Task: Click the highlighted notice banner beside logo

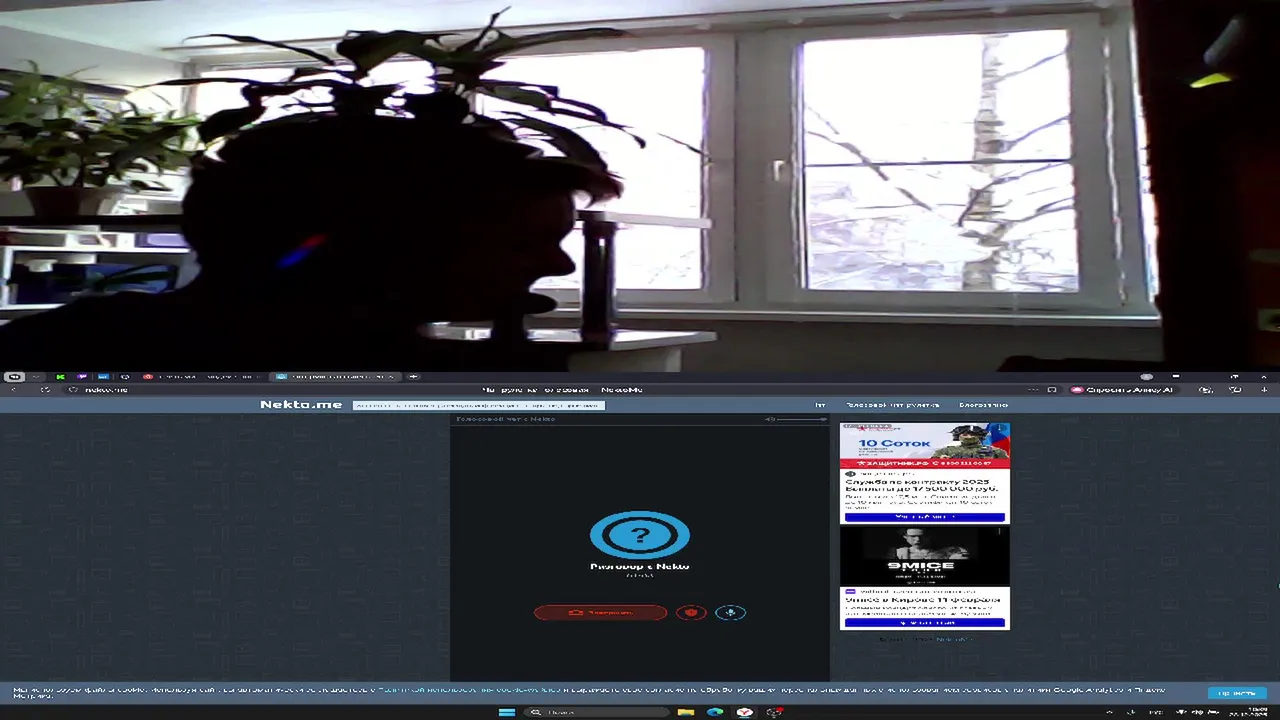Action: click(479, 405)
